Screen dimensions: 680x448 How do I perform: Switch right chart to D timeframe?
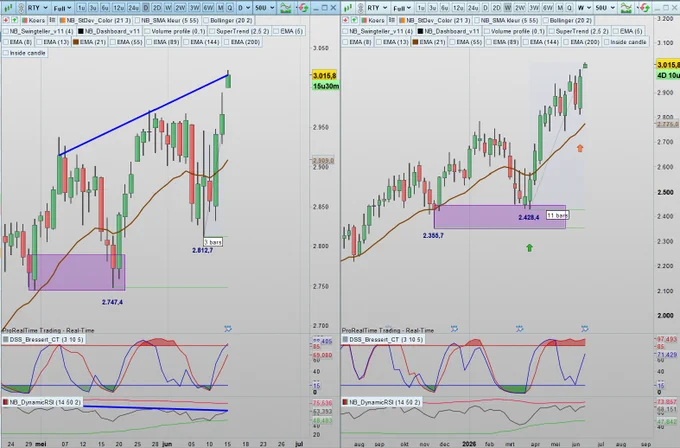pos(485,8)
